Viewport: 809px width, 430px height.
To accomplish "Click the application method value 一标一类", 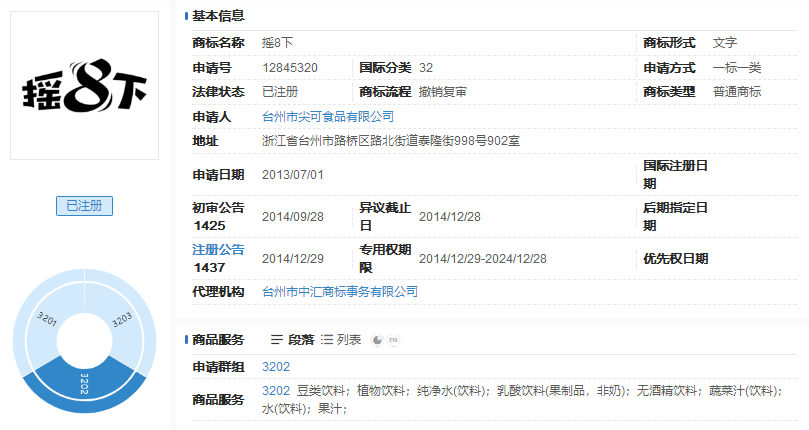I will pos(737,68).
